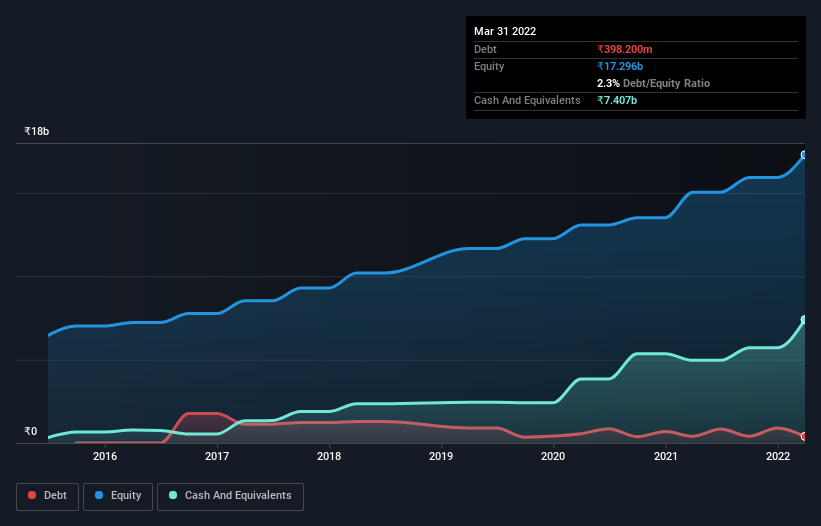
Task: Click the 2016 x-axis label
Action: coord(105,456)
